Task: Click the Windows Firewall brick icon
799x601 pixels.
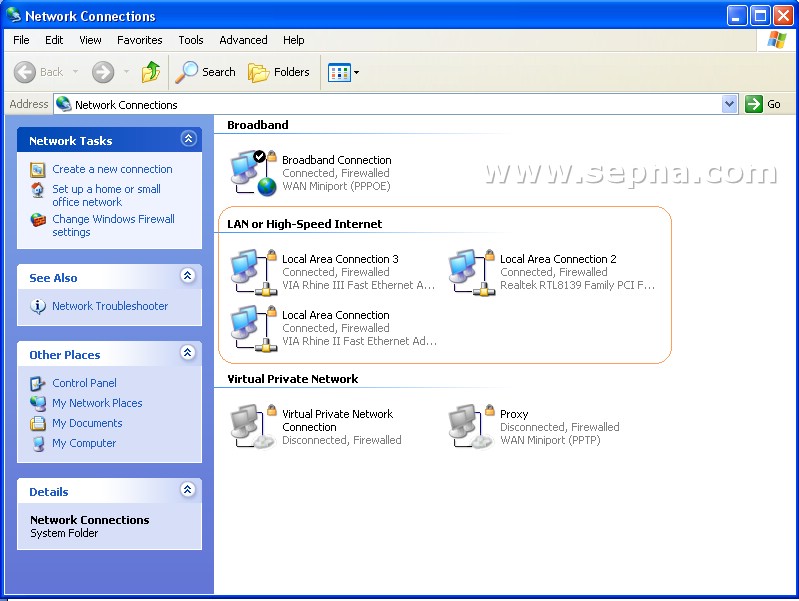Action: click(x=38, y=220)
